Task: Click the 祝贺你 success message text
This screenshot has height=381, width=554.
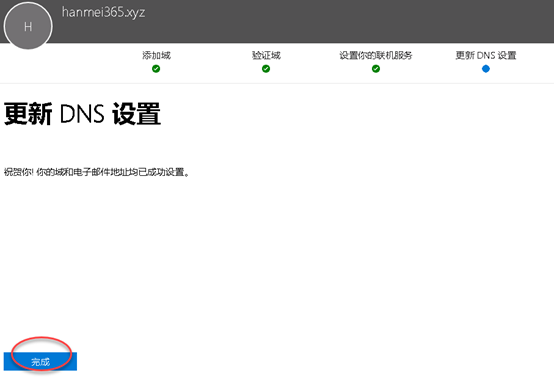Action: pyautogui.click(x=96, y=172)
